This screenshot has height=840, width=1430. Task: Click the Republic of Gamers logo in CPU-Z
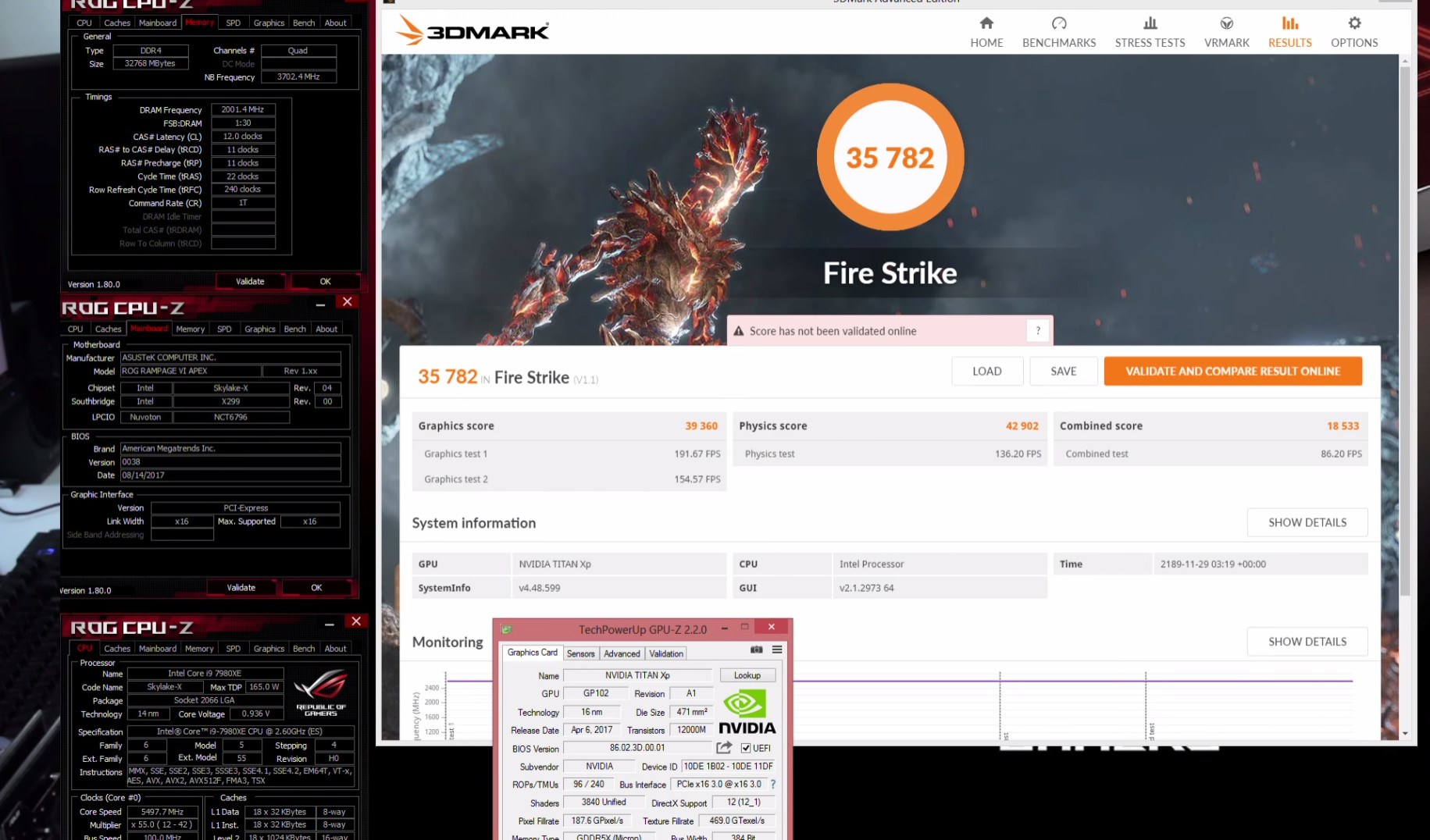321,692
